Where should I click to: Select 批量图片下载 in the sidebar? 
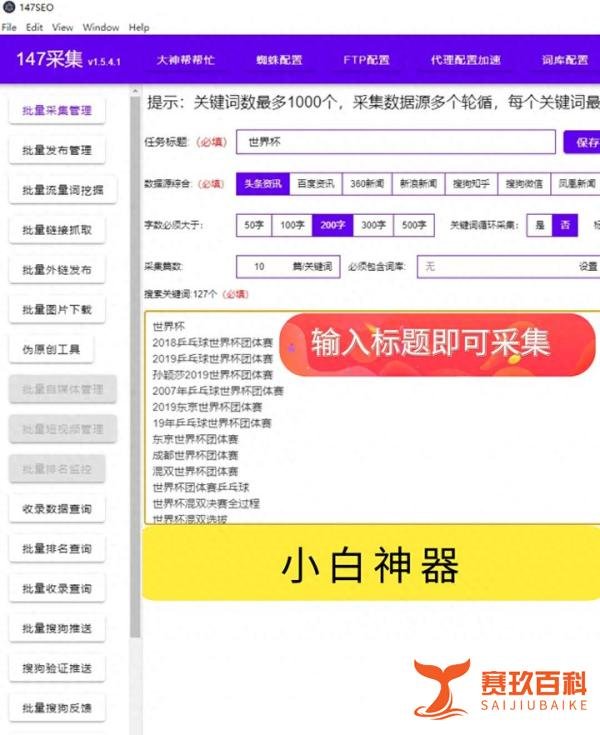click(x=57, y=310)
